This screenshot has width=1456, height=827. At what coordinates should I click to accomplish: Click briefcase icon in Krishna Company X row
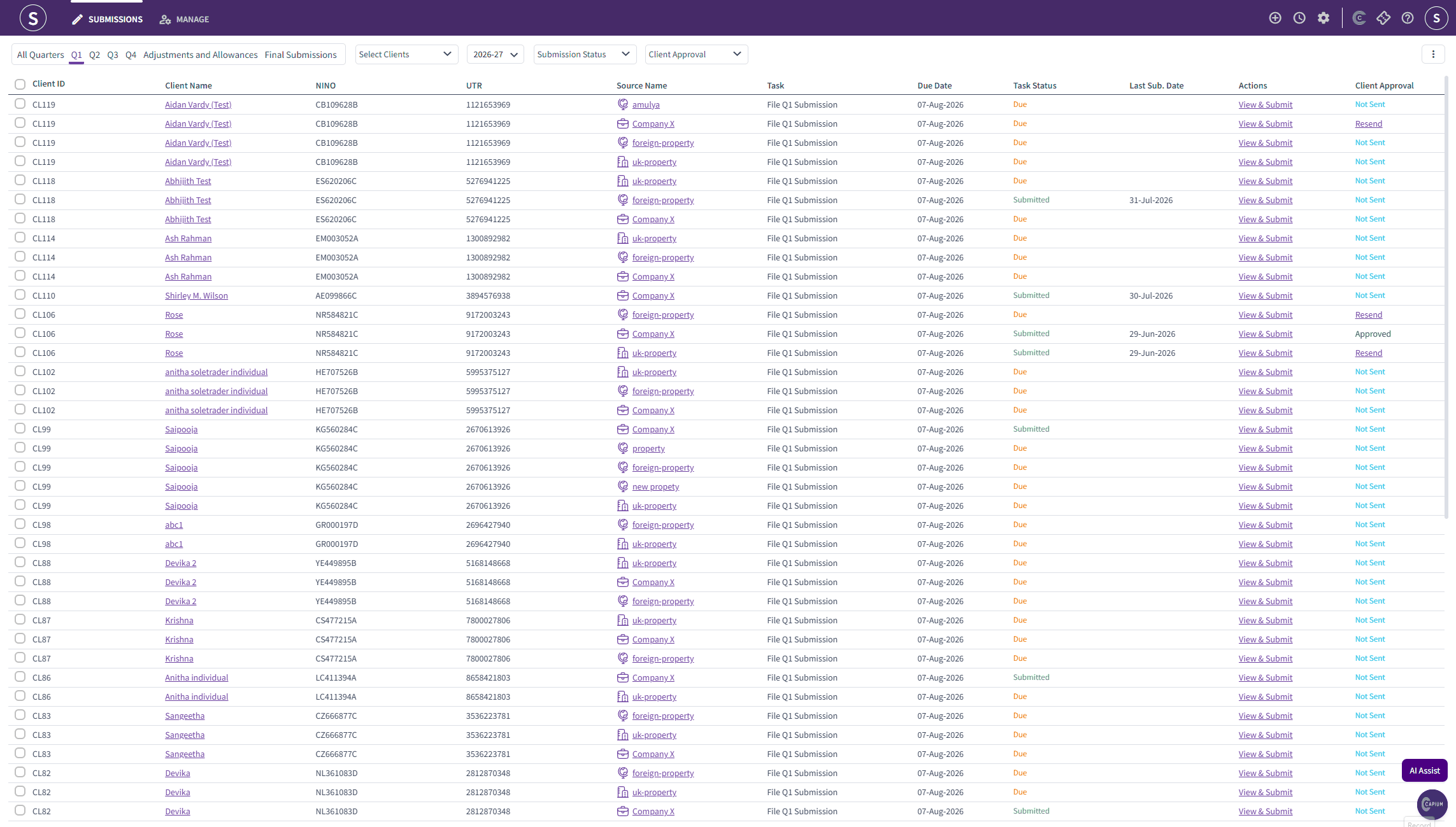pyautogui.click(x=623, y=639)
